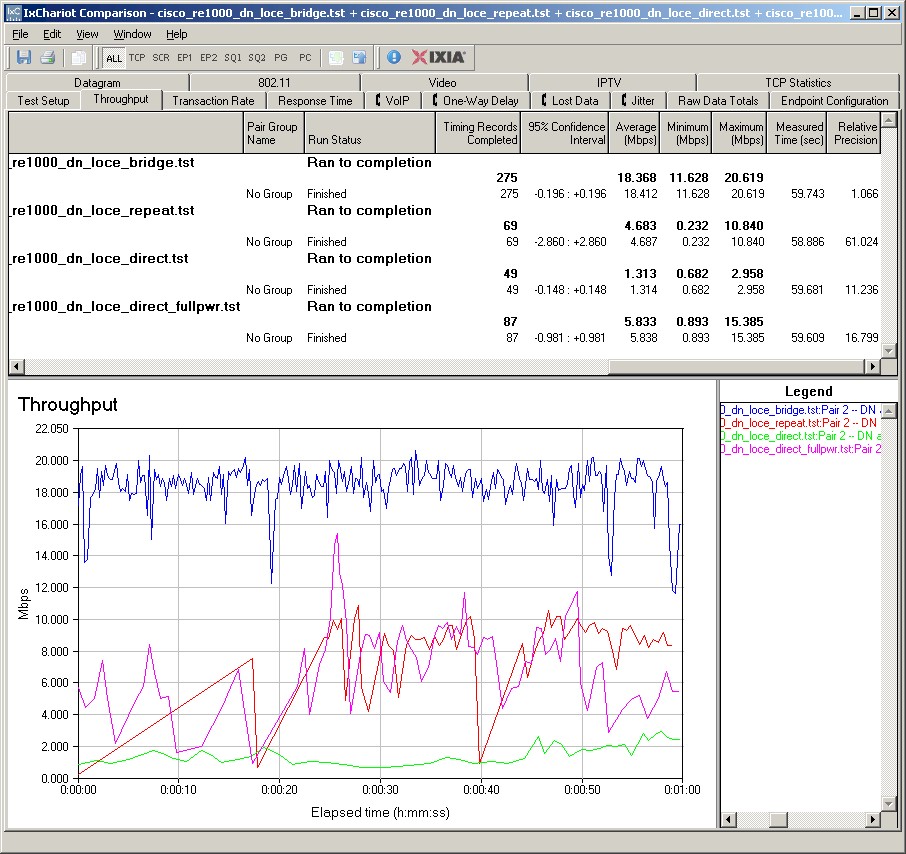
Task: Toggle the PC filter button
Action: [x=305, y=57]
